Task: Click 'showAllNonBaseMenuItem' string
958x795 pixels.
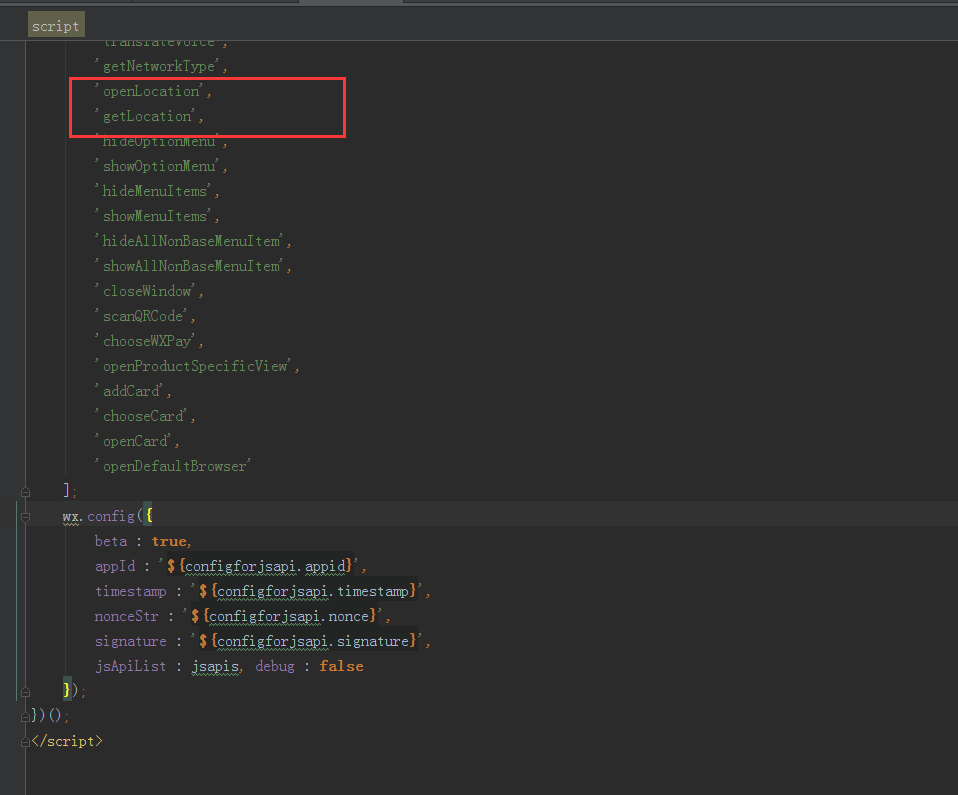Action: click(x=191, y=266)
